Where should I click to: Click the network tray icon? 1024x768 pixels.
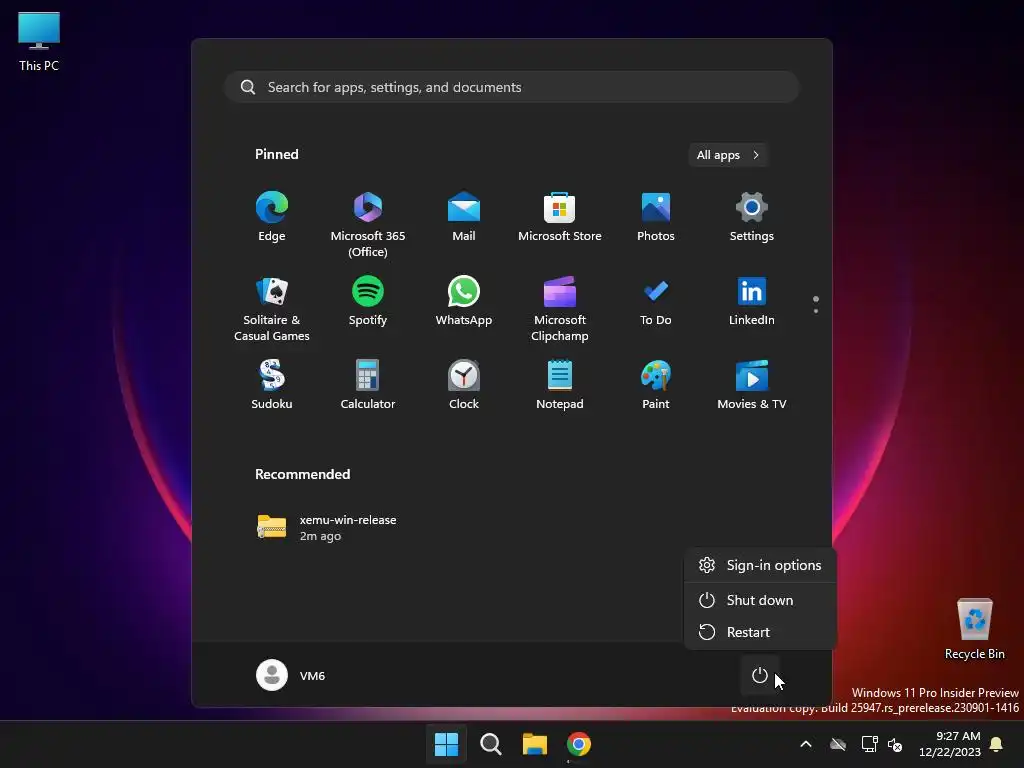tap(869, 744)
